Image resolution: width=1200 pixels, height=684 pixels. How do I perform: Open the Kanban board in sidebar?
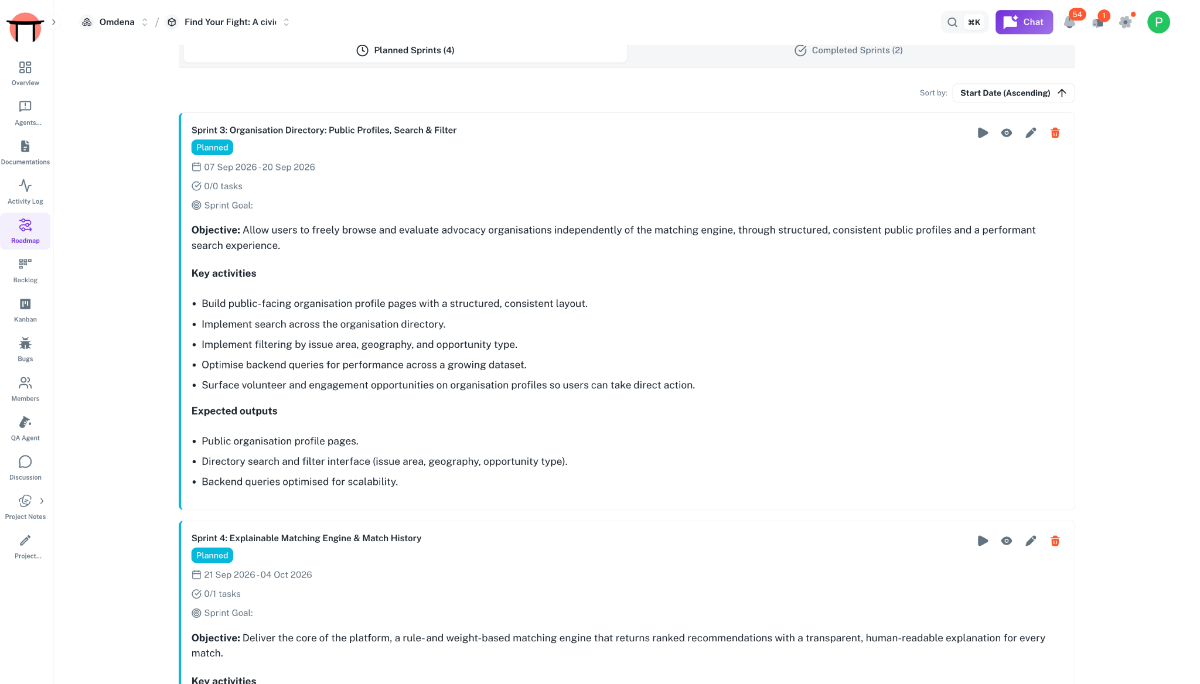pos(25,310)
